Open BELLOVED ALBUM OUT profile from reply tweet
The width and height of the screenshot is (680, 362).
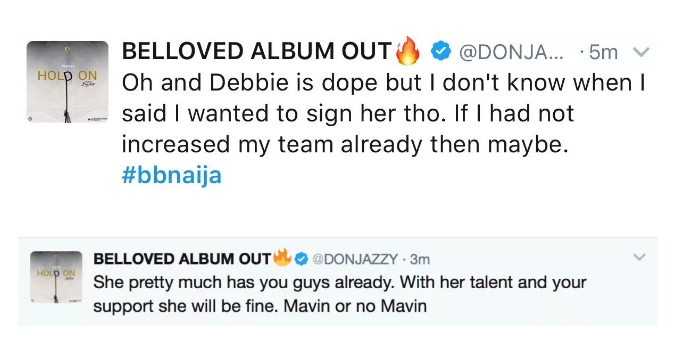tap(182, 259)
